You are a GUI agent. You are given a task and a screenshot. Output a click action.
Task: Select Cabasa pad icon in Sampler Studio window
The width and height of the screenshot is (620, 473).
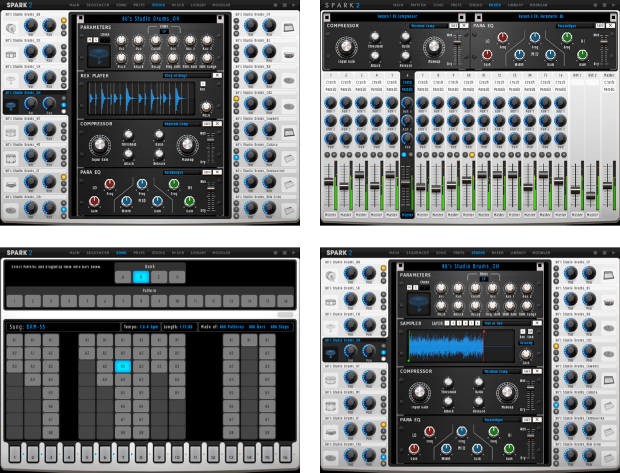click(x=609, y=406)
